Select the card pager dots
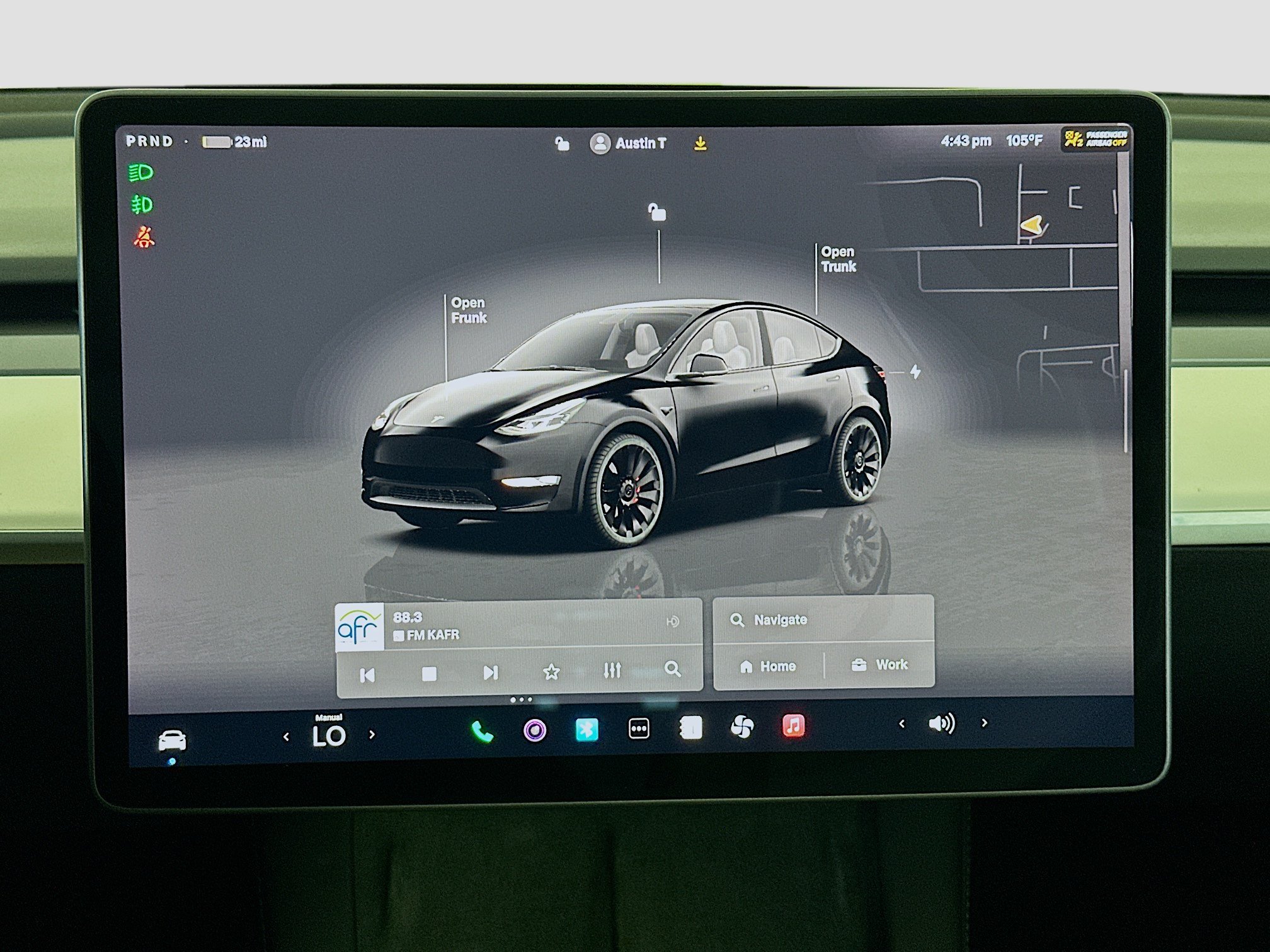This screenshot has width=1270, height=952. coord(521,700)
